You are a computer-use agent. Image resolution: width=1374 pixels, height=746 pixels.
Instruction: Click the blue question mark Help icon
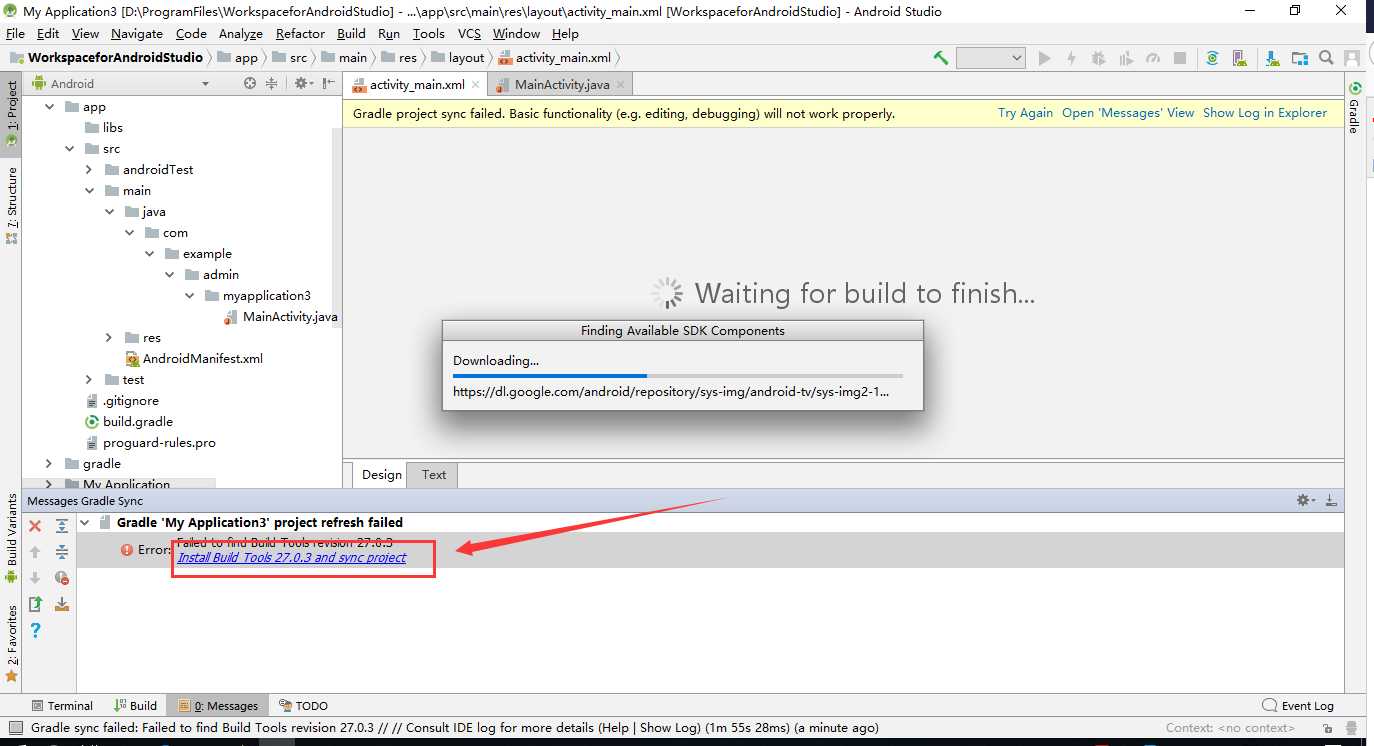pos(35,630)
